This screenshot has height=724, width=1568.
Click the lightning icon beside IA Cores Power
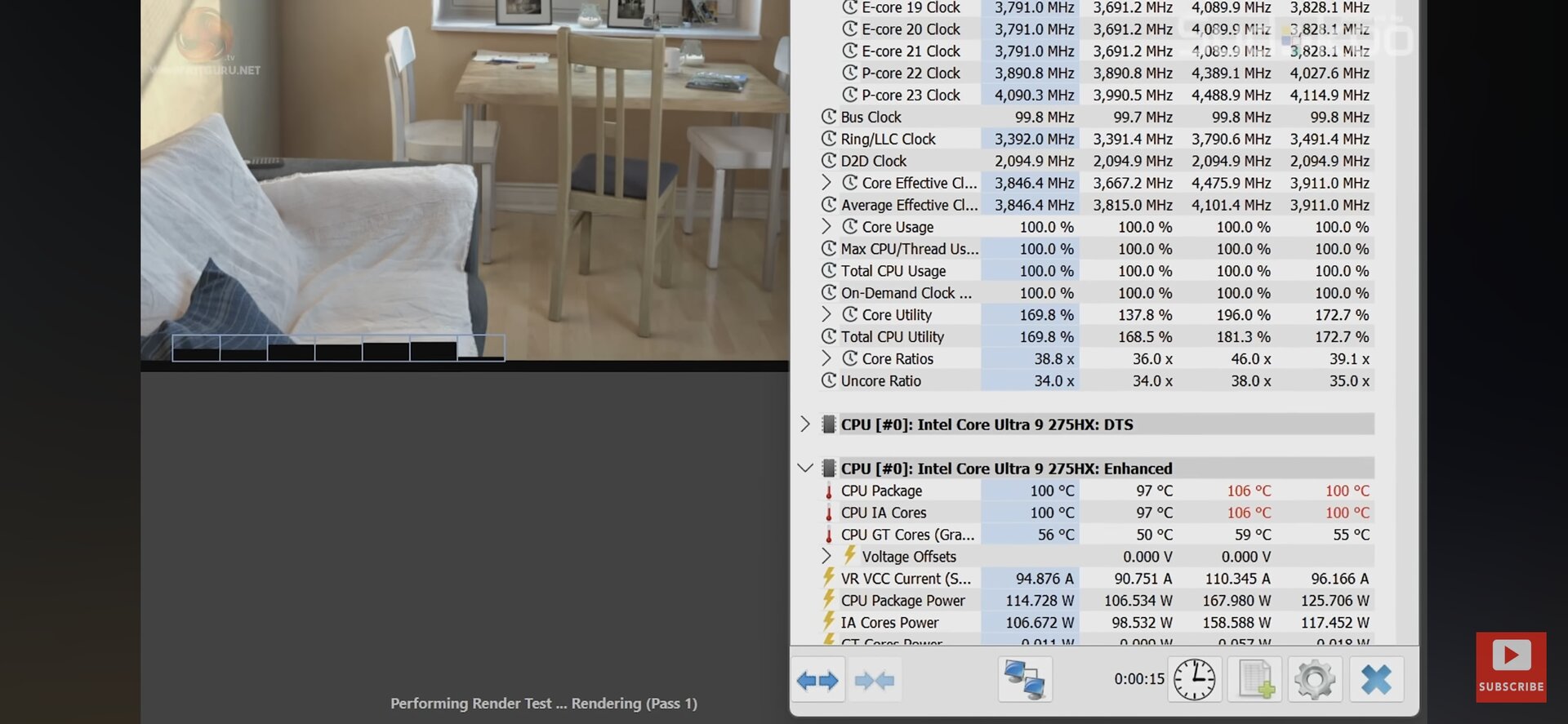coord(828,622)
